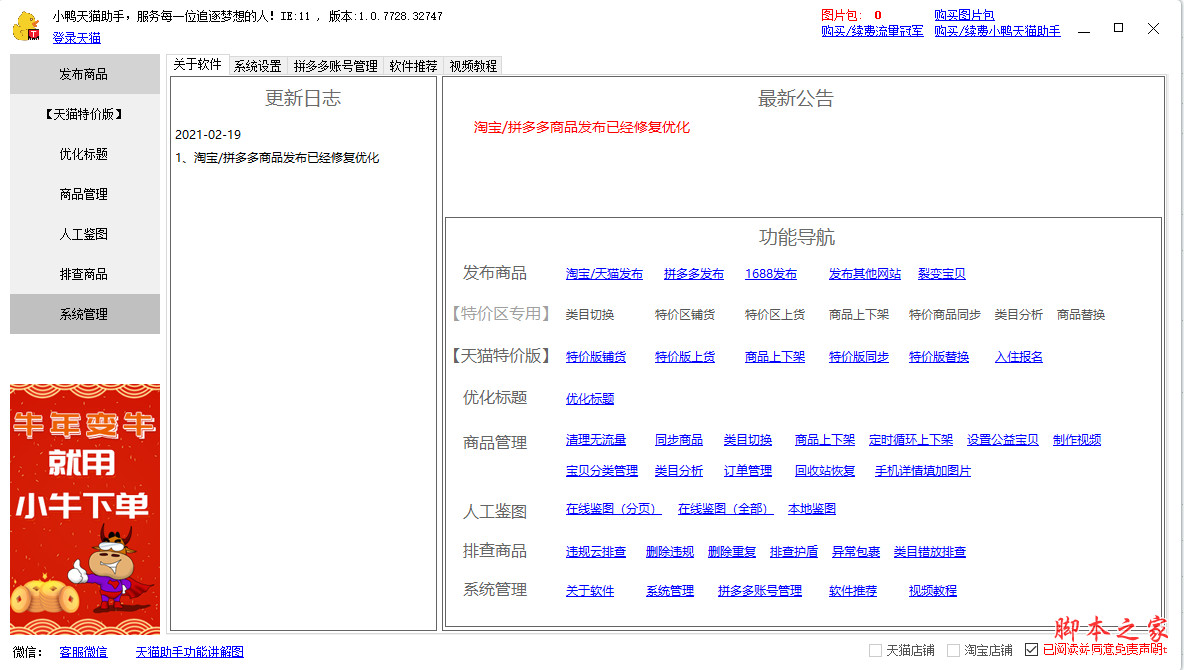Click the 清理无流量 link

click(596, 440)
